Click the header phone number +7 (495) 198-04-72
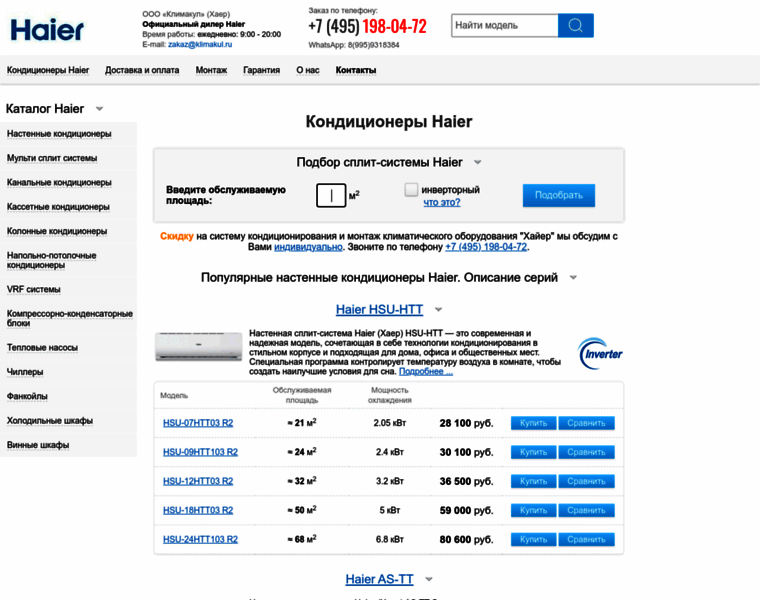 tap(367, 26)
